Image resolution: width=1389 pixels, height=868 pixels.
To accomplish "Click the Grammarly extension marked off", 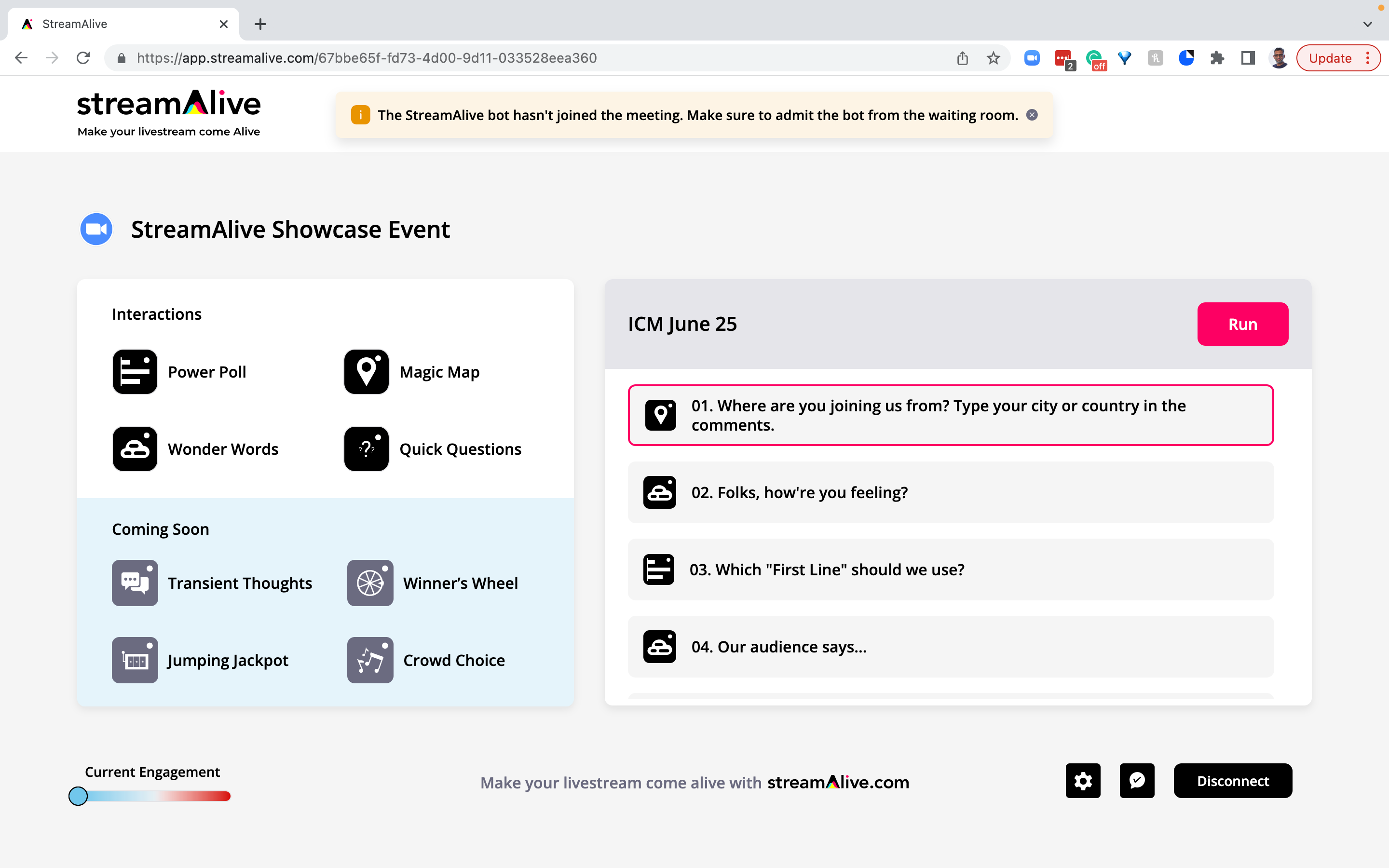I will (1096, 59).
